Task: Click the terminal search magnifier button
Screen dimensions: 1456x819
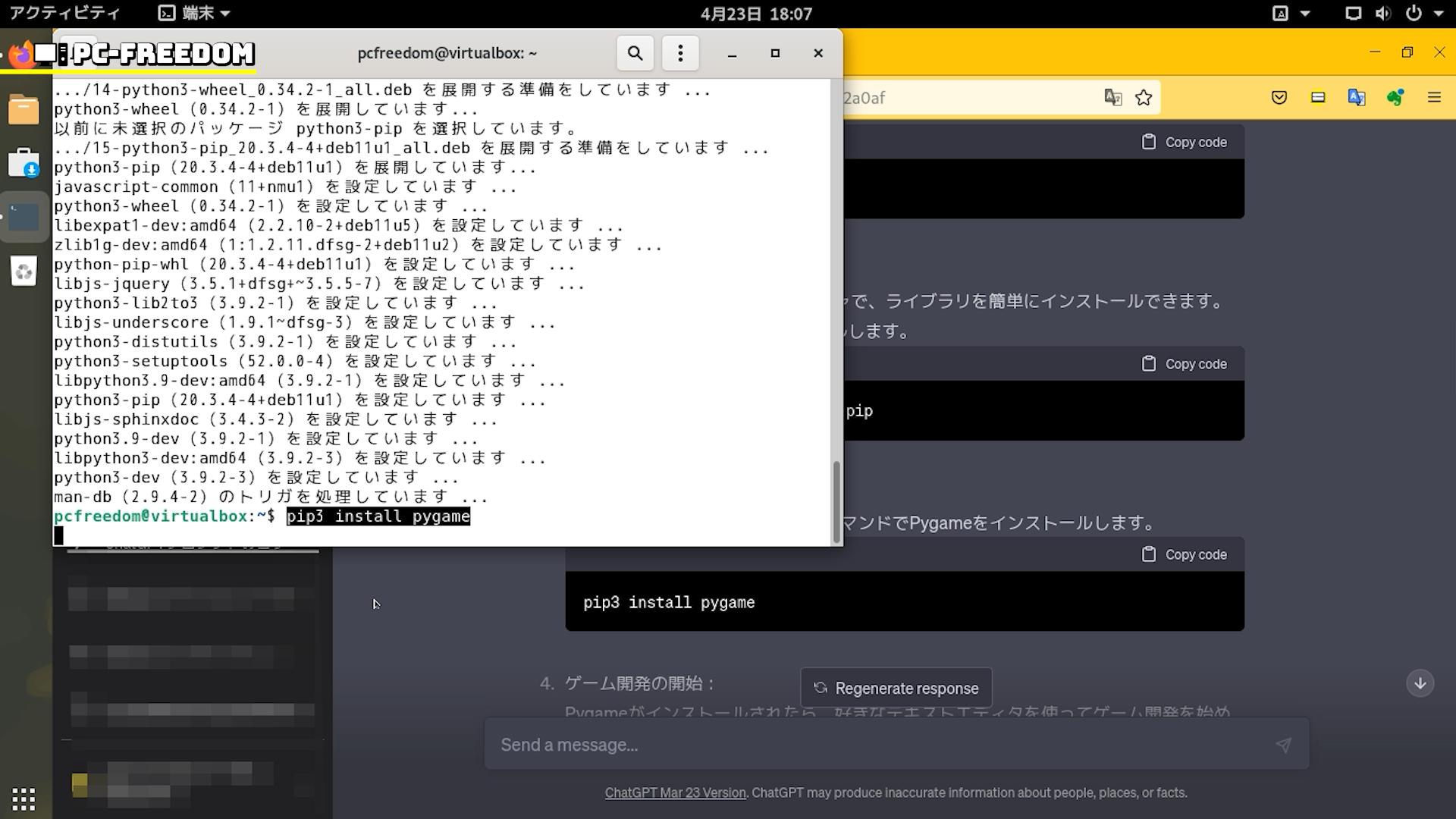Action: 635,53
